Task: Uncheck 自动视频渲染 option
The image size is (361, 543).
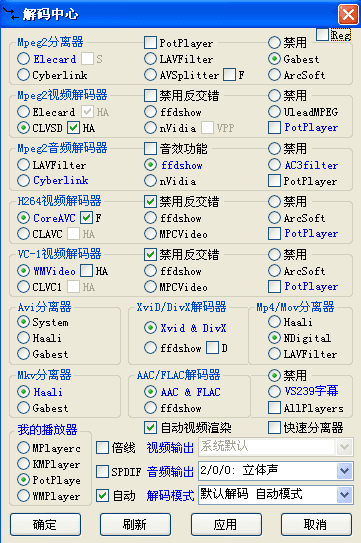Action: (150, 428)
